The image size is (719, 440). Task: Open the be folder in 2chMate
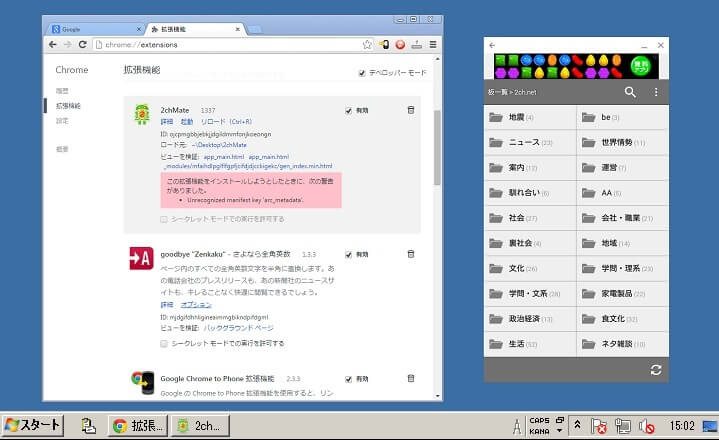tap(623, 117)
